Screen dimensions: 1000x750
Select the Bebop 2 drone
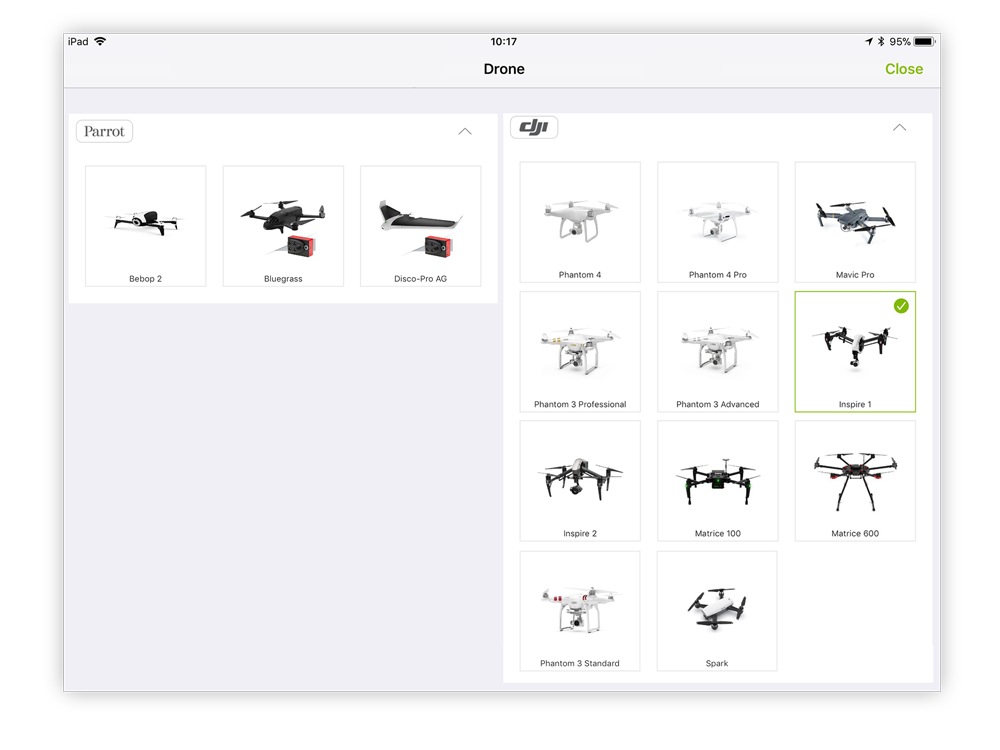click(x=145, y=226)
